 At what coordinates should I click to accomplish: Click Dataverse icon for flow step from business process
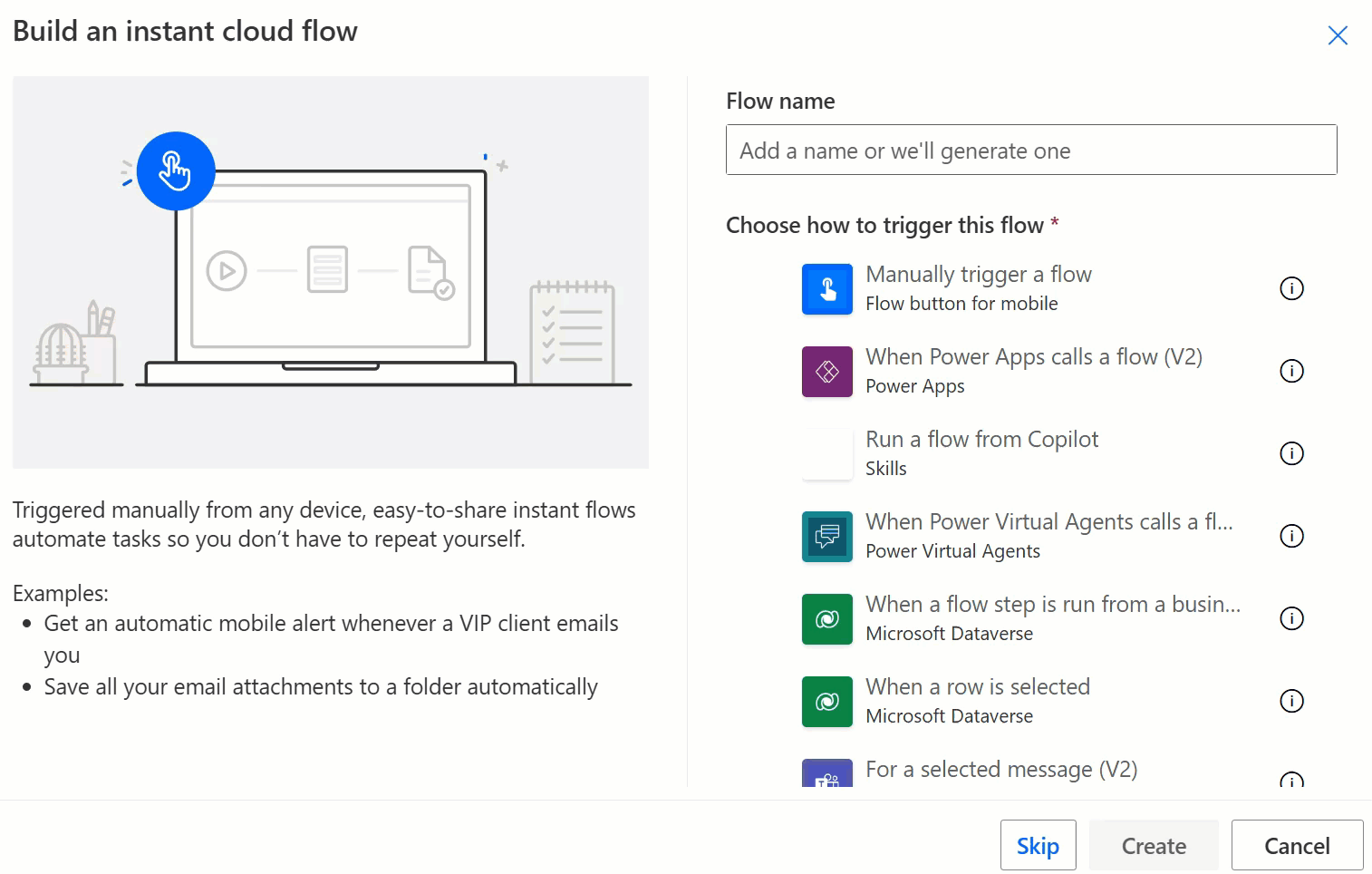pos(826,619)
